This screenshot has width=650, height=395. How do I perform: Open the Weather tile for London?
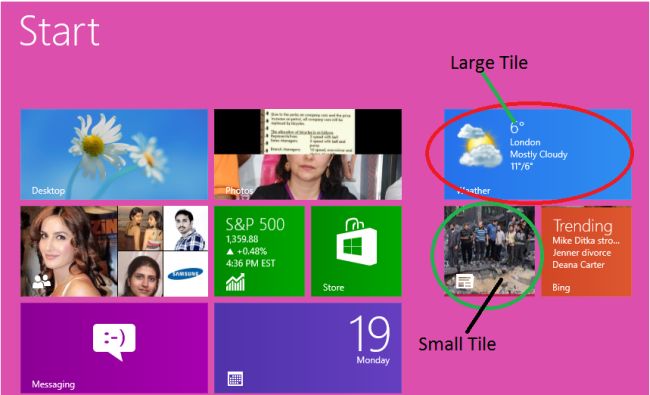pyautogui.click(x=538, y=154)
